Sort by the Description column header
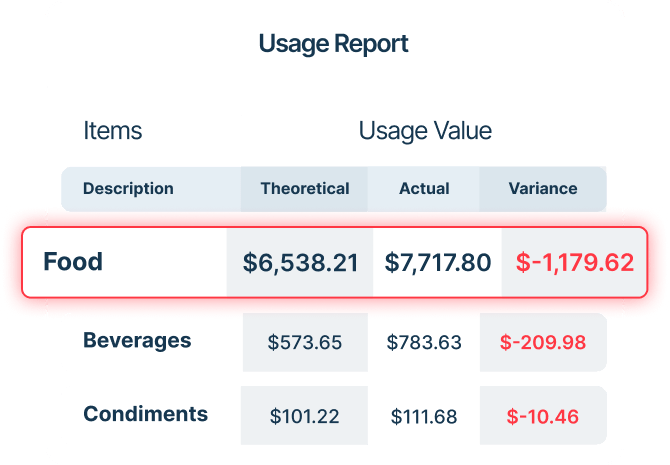 [x=128, y=188]
